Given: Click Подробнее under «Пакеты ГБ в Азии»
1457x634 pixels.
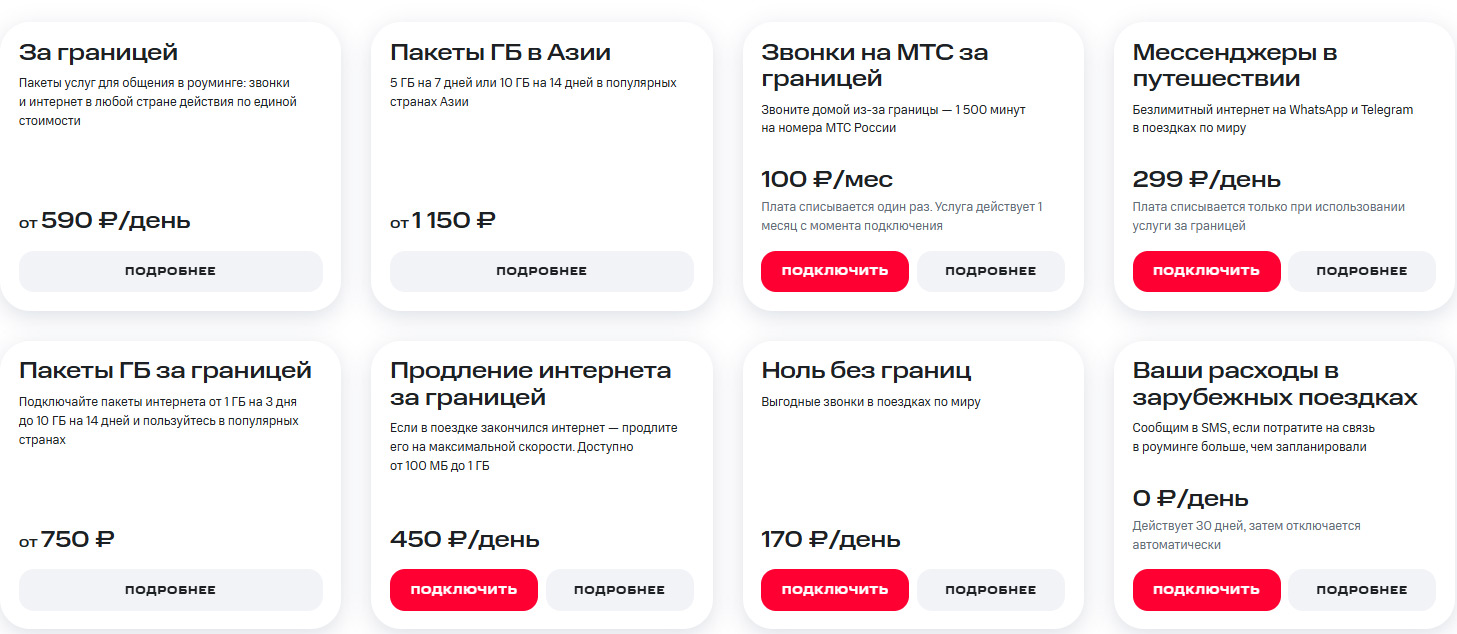Looking at the screenshot, I should point(541,271).
